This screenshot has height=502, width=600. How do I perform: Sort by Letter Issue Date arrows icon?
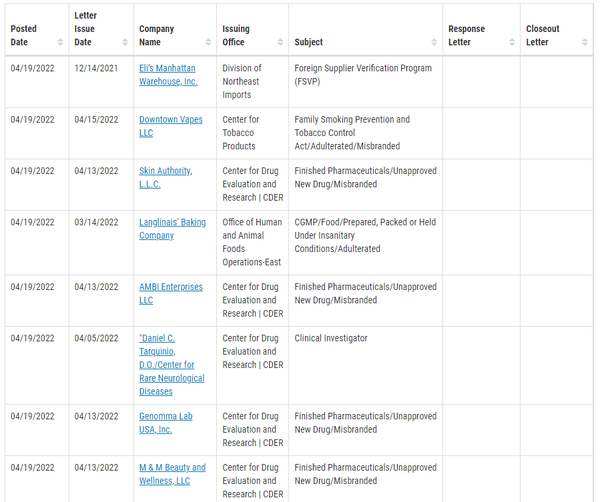[125, 42]
